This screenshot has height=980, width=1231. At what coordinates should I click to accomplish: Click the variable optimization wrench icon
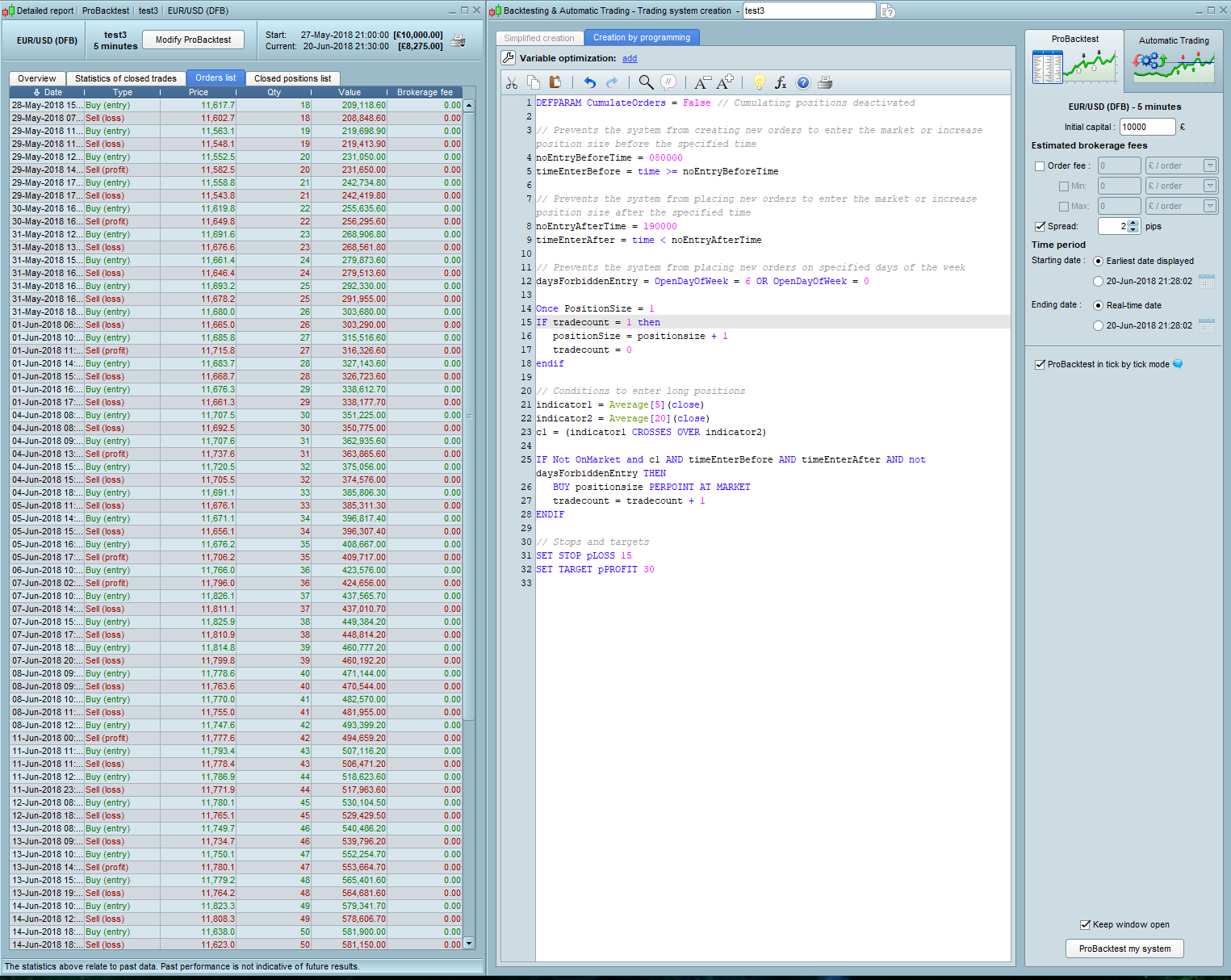508,58
